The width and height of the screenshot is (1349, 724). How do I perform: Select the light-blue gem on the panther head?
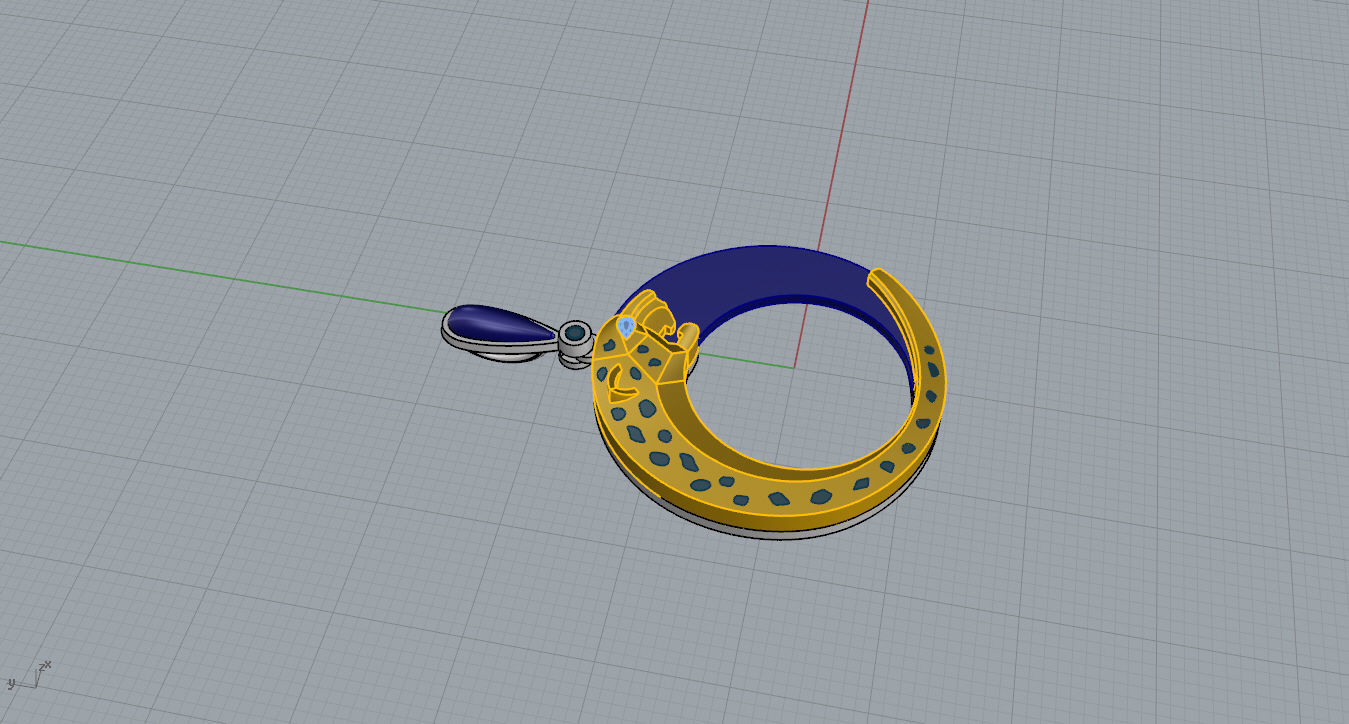coord(626,326)
